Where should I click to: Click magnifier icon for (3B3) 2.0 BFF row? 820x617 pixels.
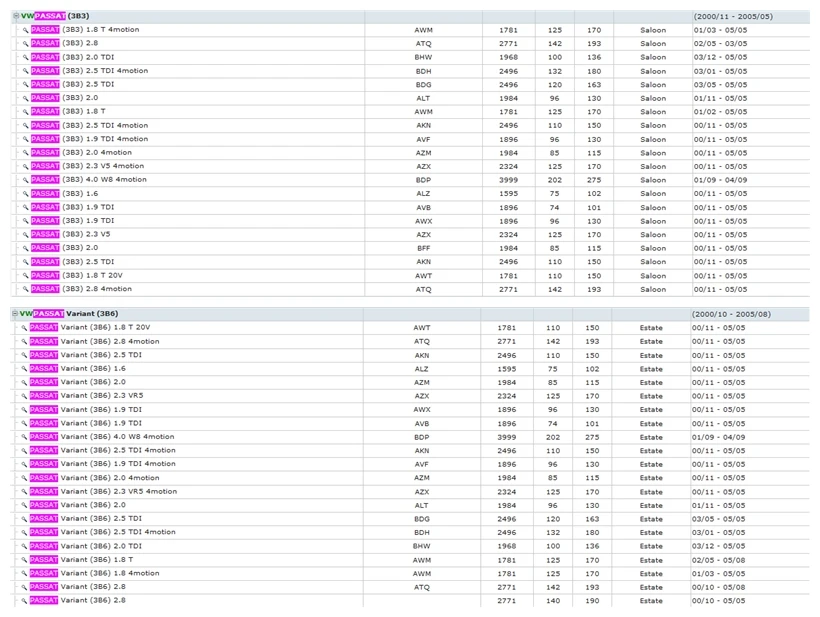[x=25, y=248]
